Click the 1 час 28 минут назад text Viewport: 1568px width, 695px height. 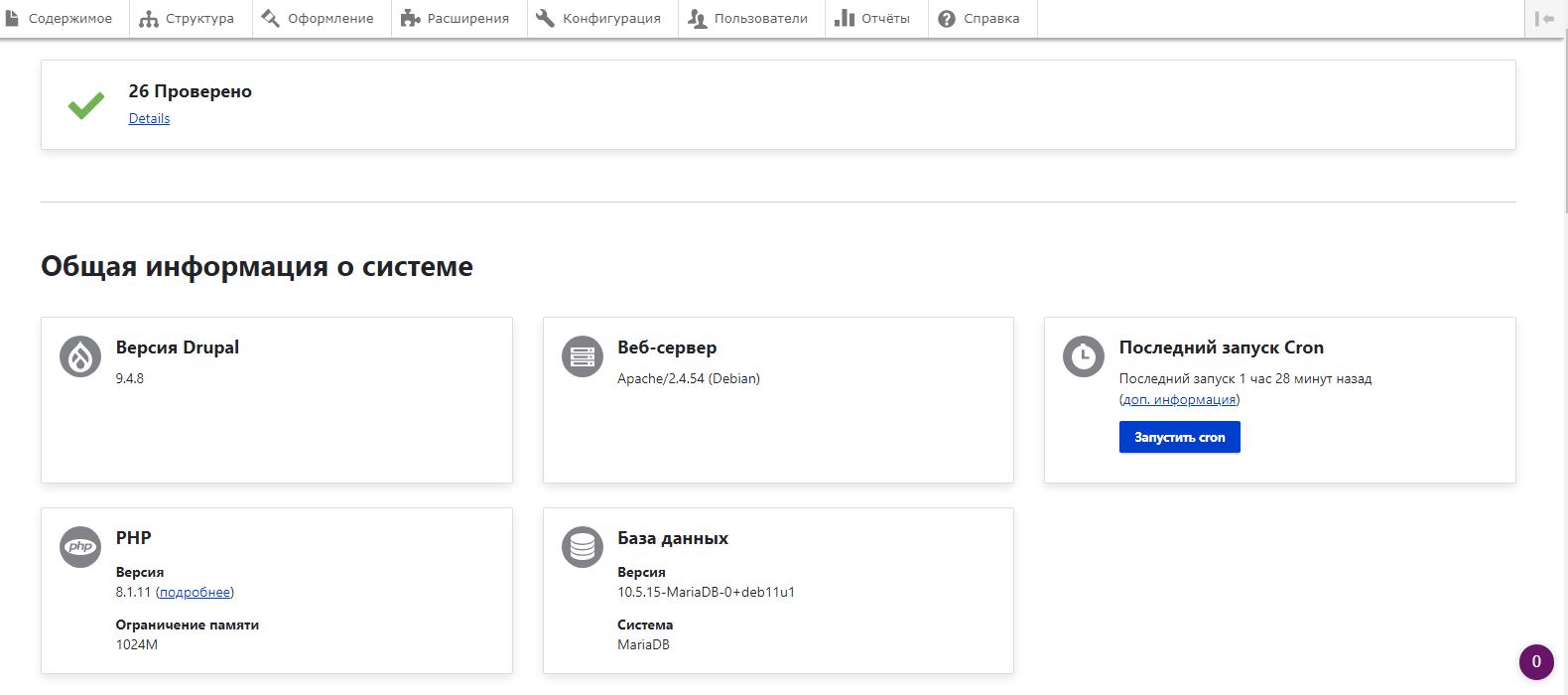coord(1305,378)
